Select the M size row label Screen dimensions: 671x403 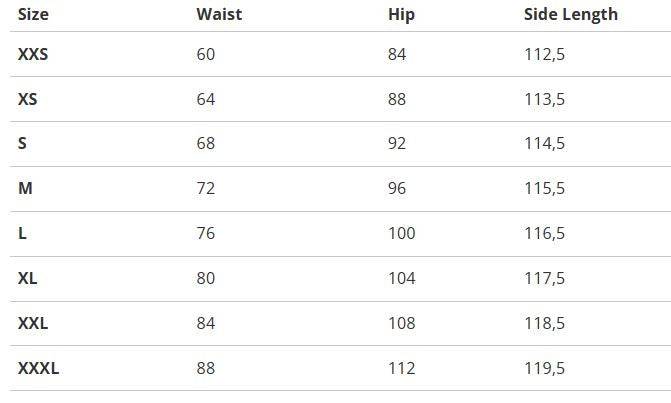(25, 188)
